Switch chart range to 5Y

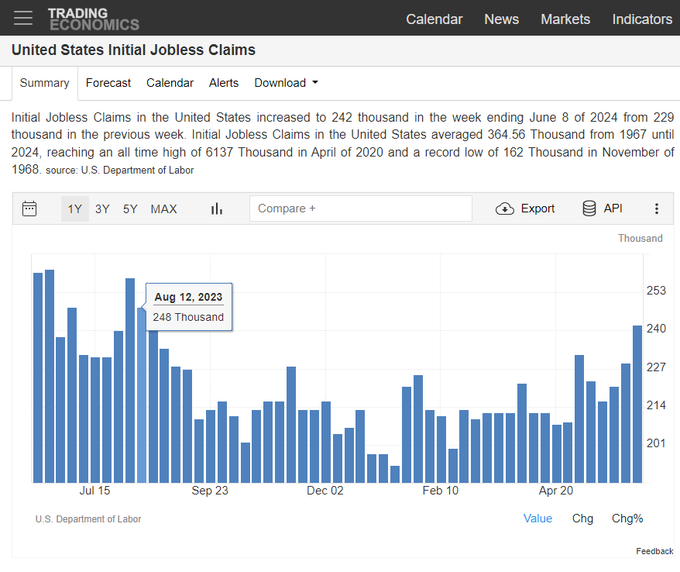click(130, 209)
